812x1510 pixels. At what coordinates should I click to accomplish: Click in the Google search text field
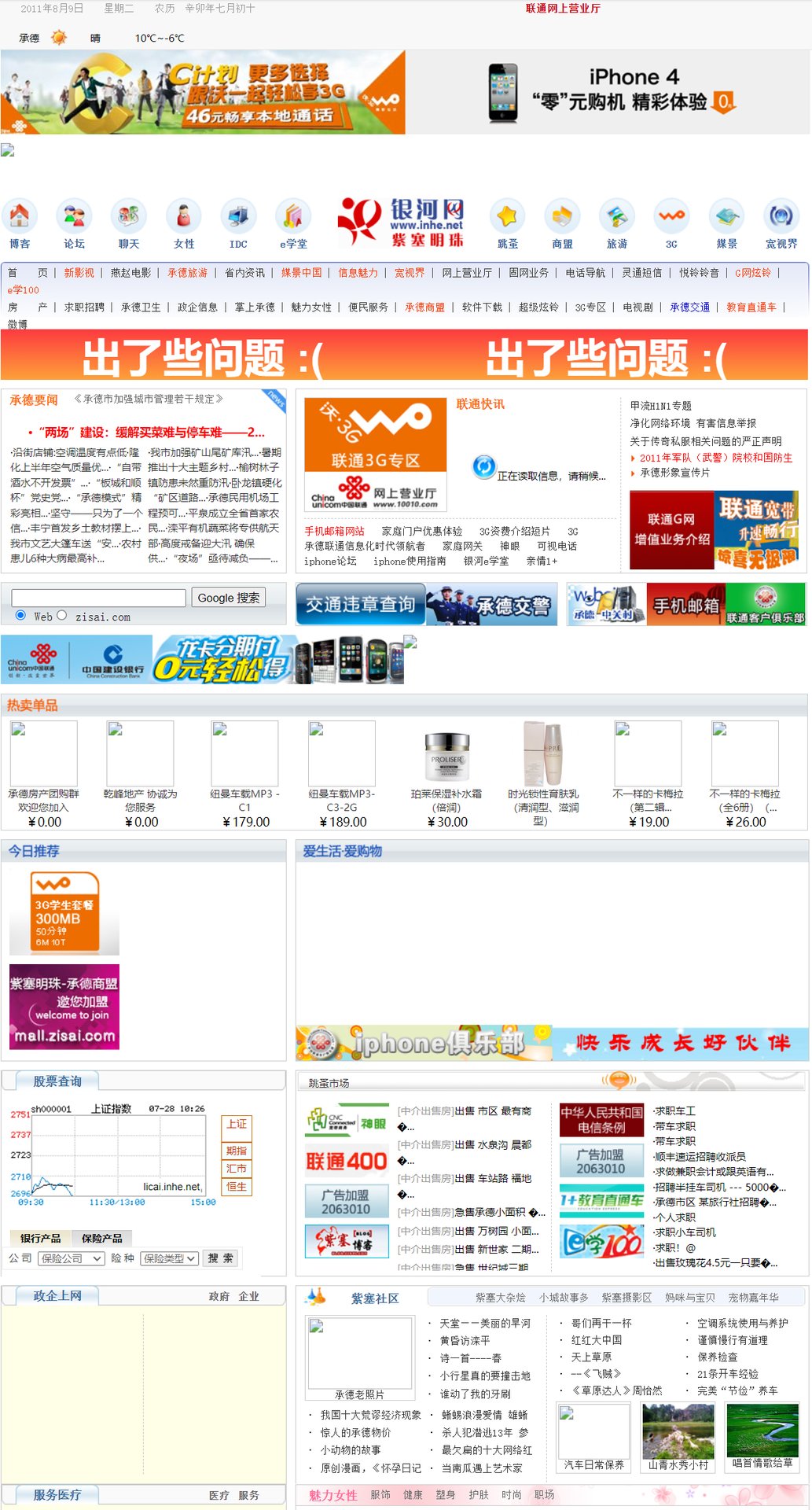99,598
